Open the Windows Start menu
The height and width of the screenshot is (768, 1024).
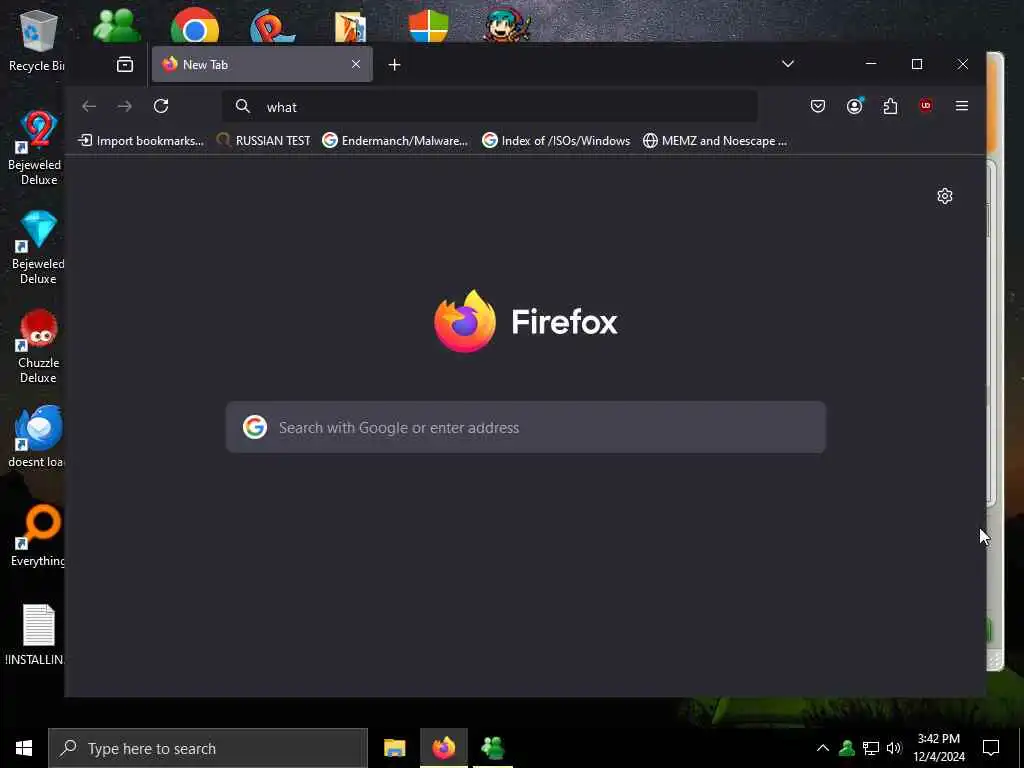point(24,748)
